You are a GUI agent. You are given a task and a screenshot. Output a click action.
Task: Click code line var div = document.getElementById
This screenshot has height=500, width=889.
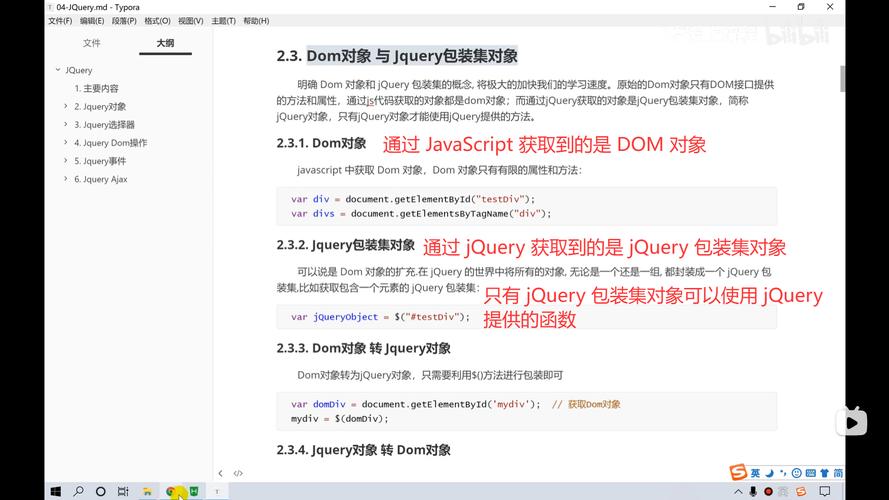[x=413, y=199]
